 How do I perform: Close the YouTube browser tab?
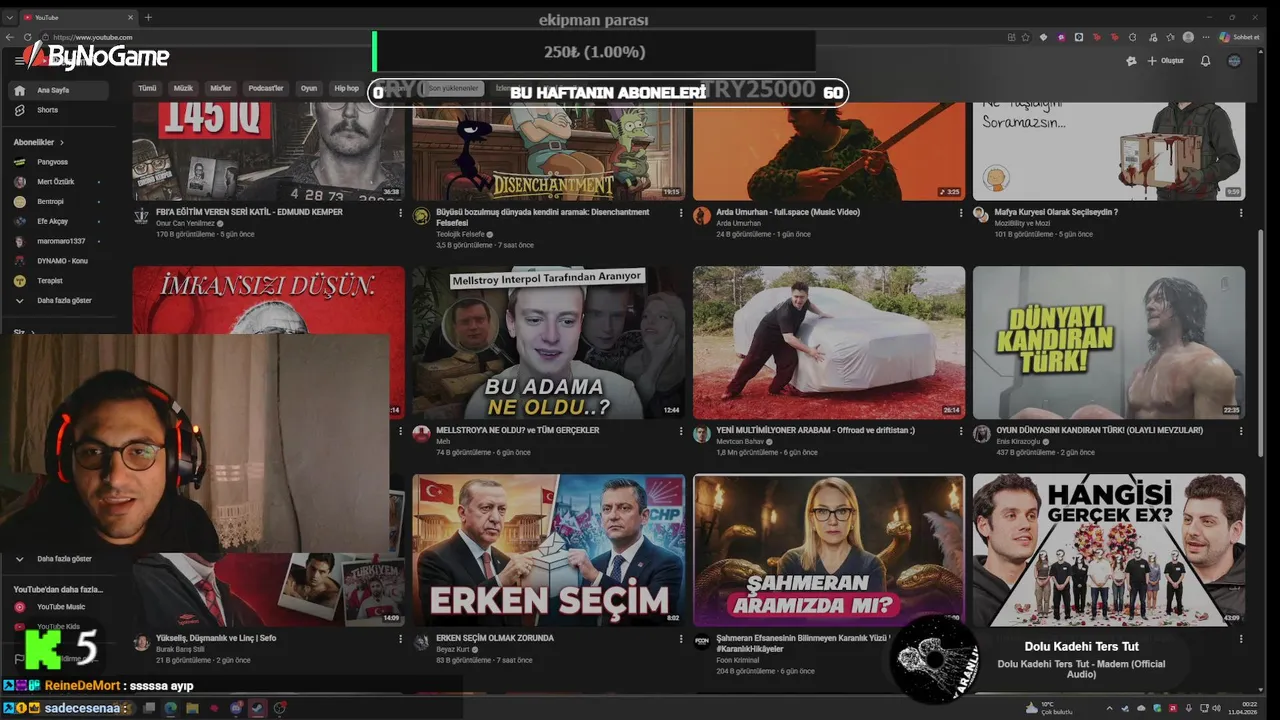pyautogui.click(x=128, y=17)
